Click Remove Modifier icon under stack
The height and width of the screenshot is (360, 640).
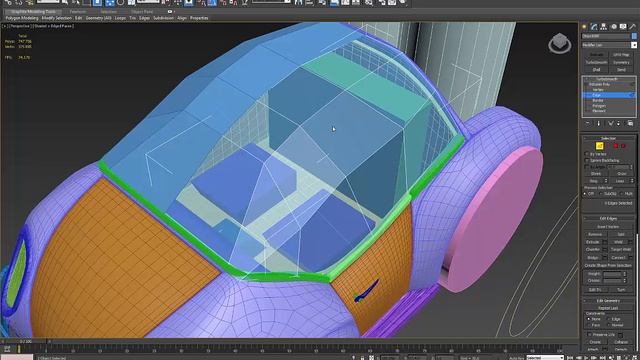pos(619,123)
